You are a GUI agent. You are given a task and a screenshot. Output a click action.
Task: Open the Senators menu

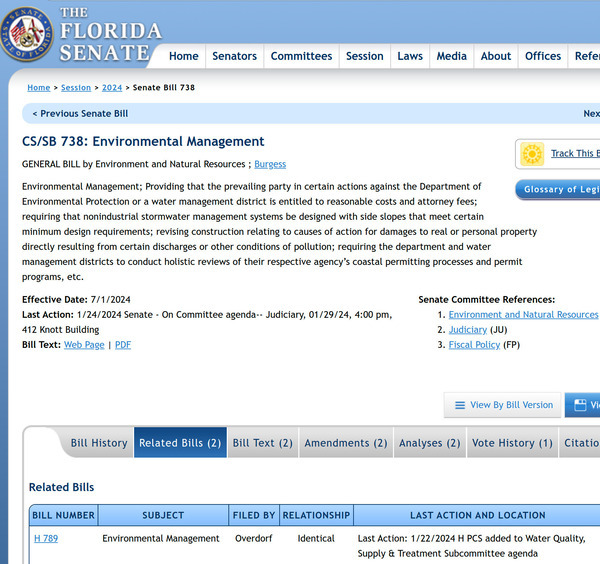point(235,56)
